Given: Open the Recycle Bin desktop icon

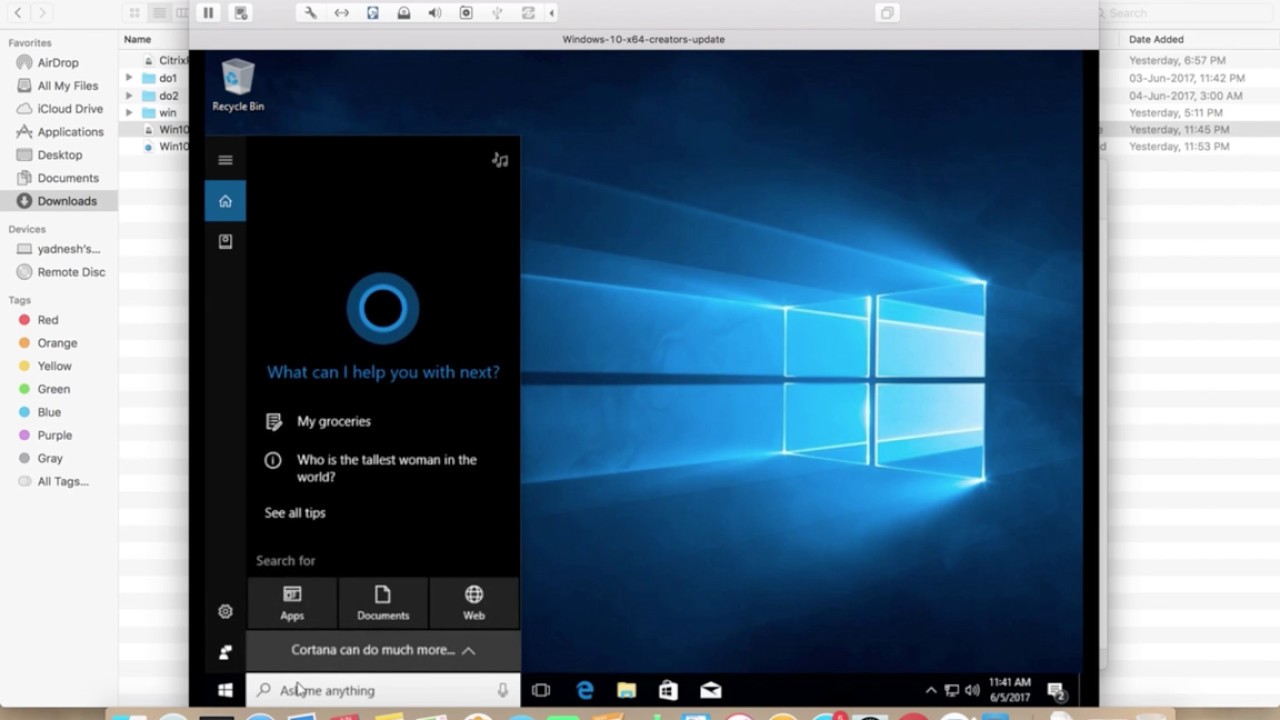Looking at the screenshot, I should 238,85.
